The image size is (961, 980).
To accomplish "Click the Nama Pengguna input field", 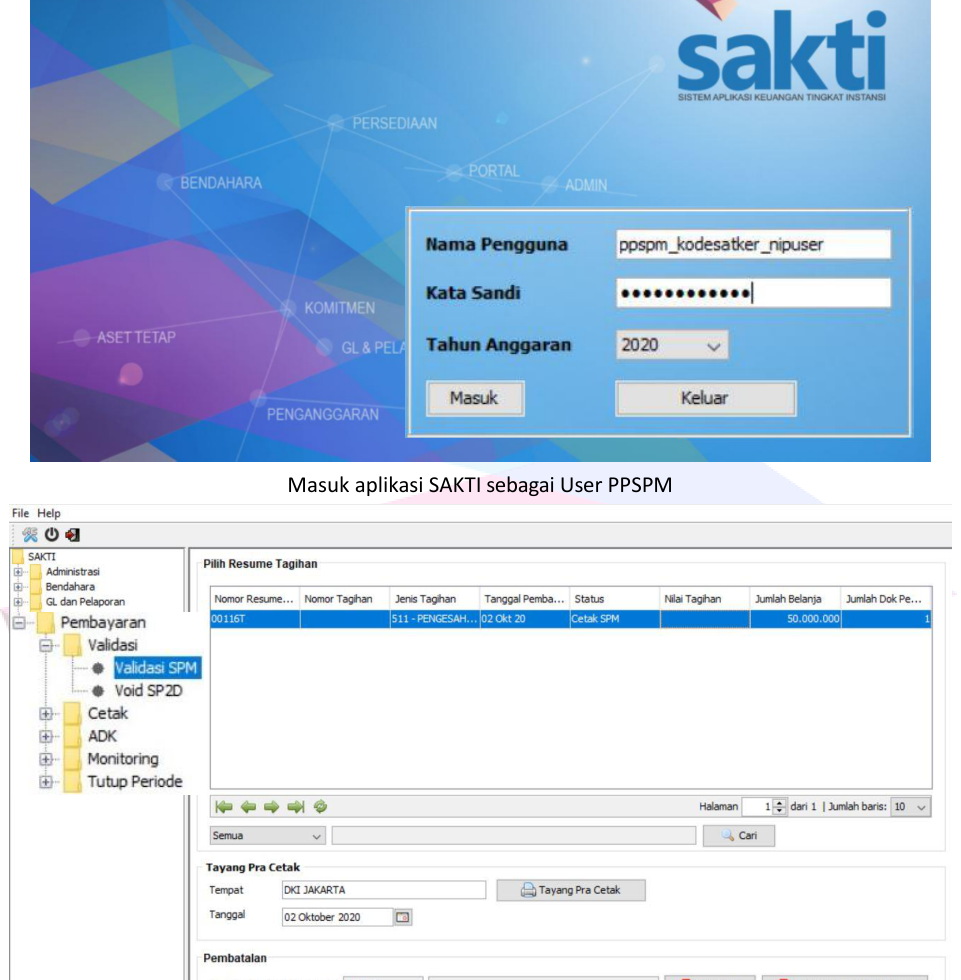I will point(752,244).
